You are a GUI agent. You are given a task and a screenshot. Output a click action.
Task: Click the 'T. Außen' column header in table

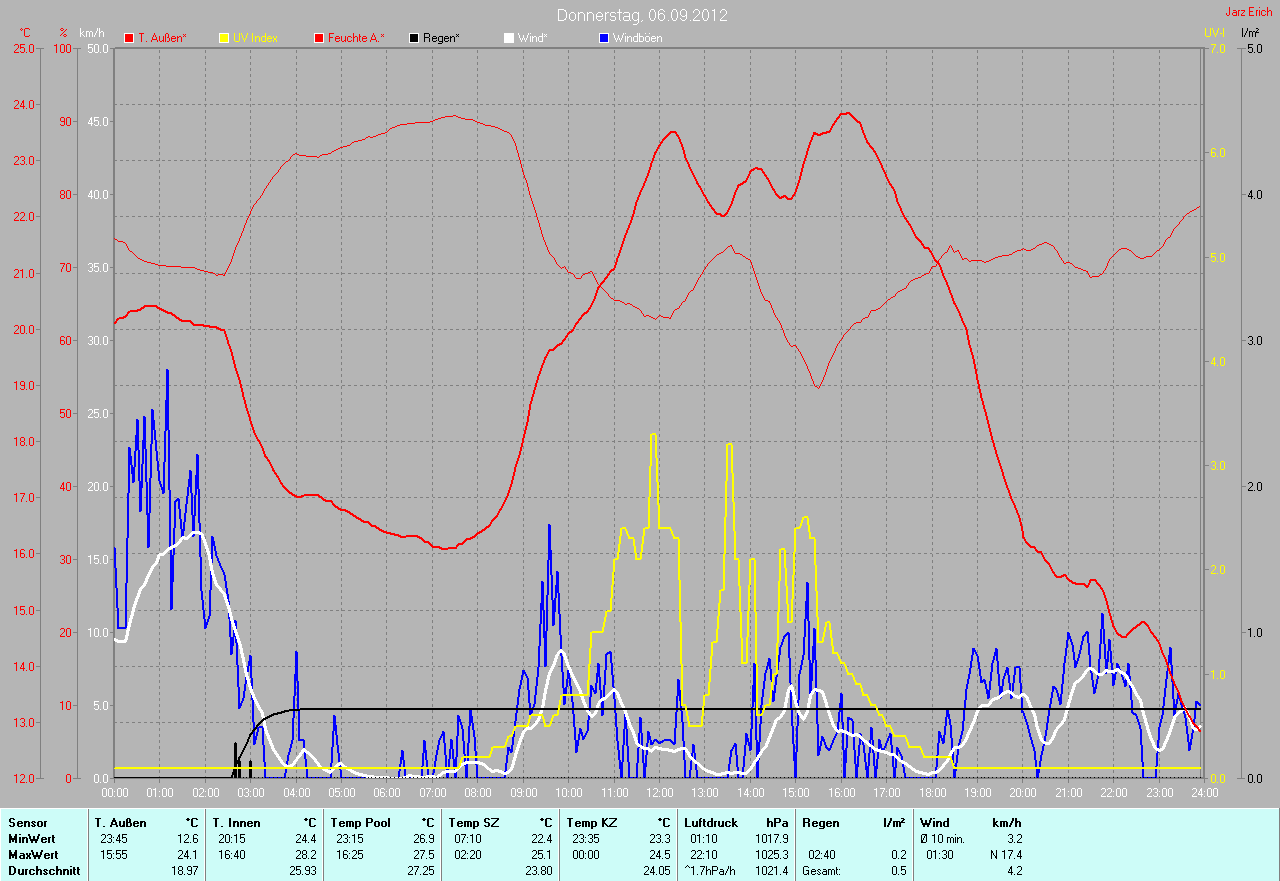pyautogui.click(x=121, y=823)
